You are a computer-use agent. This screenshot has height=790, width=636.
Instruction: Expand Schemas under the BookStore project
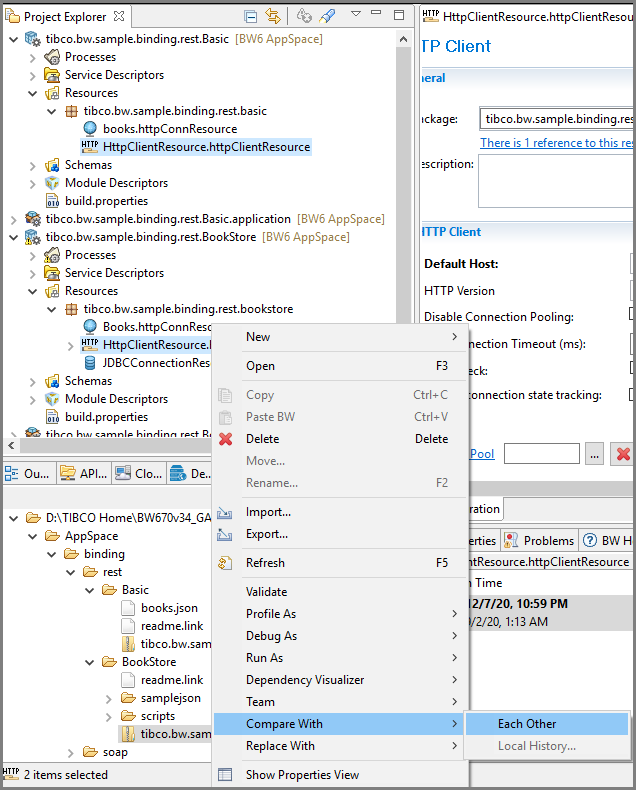click(33, 381)
